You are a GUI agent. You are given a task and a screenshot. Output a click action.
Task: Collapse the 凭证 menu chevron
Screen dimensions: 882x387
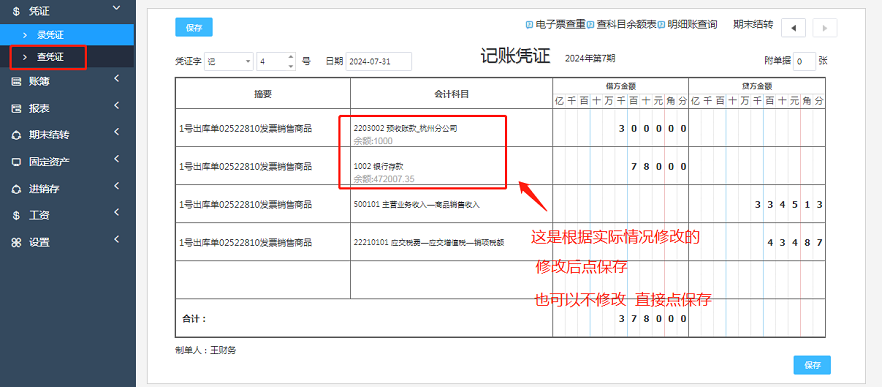click(116, 7)
